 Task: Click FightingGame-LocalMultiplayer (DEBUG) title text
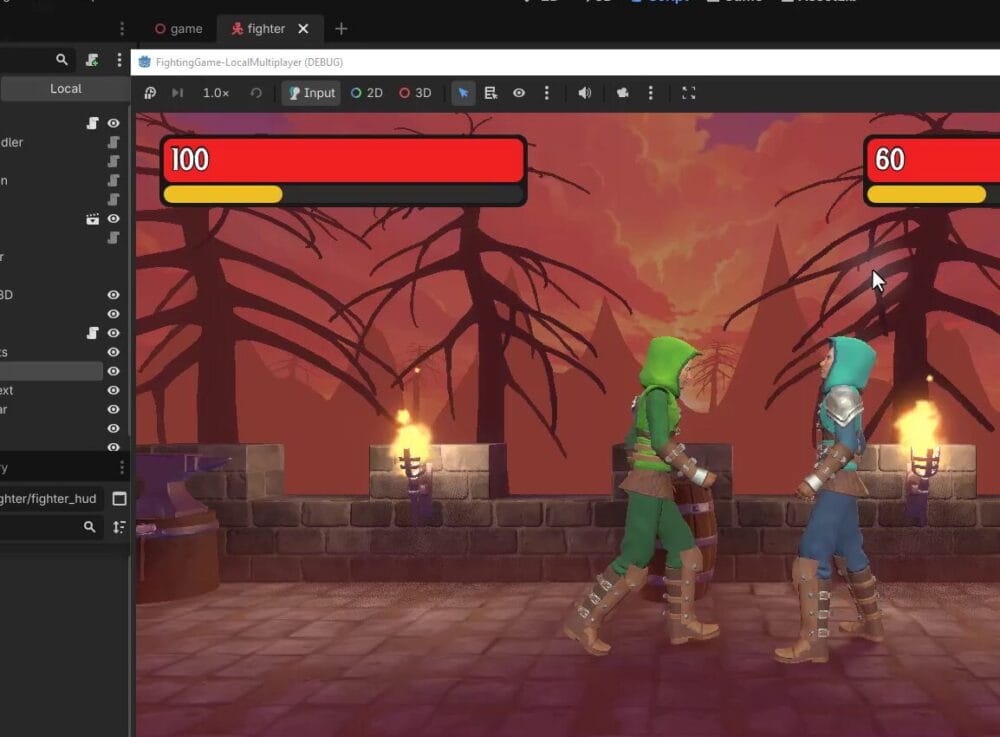[x=249, y=62]
